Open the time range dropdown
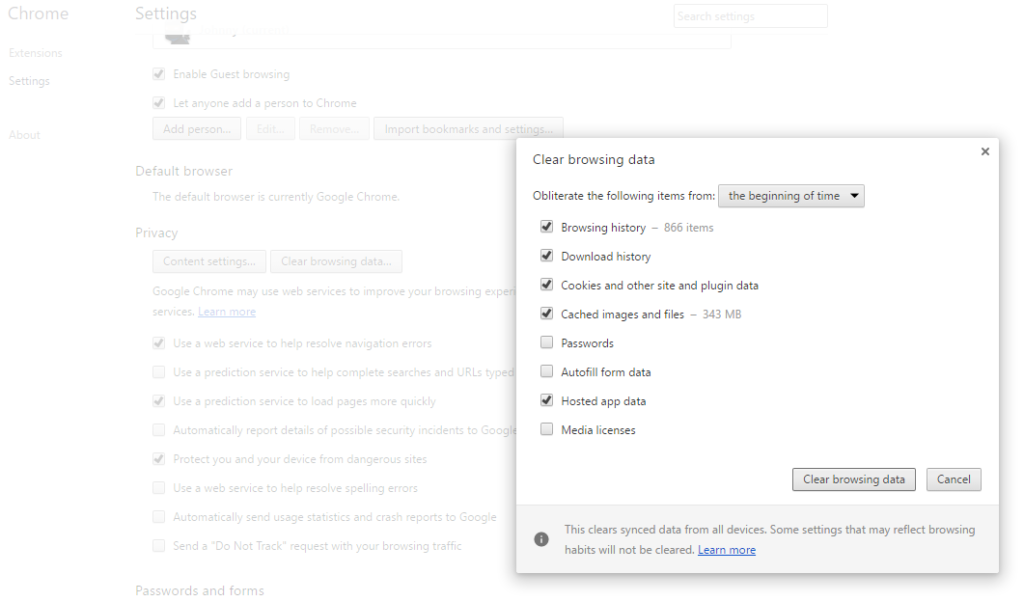1024x602 pixels. pyautogui.click(x=791, y=196)
